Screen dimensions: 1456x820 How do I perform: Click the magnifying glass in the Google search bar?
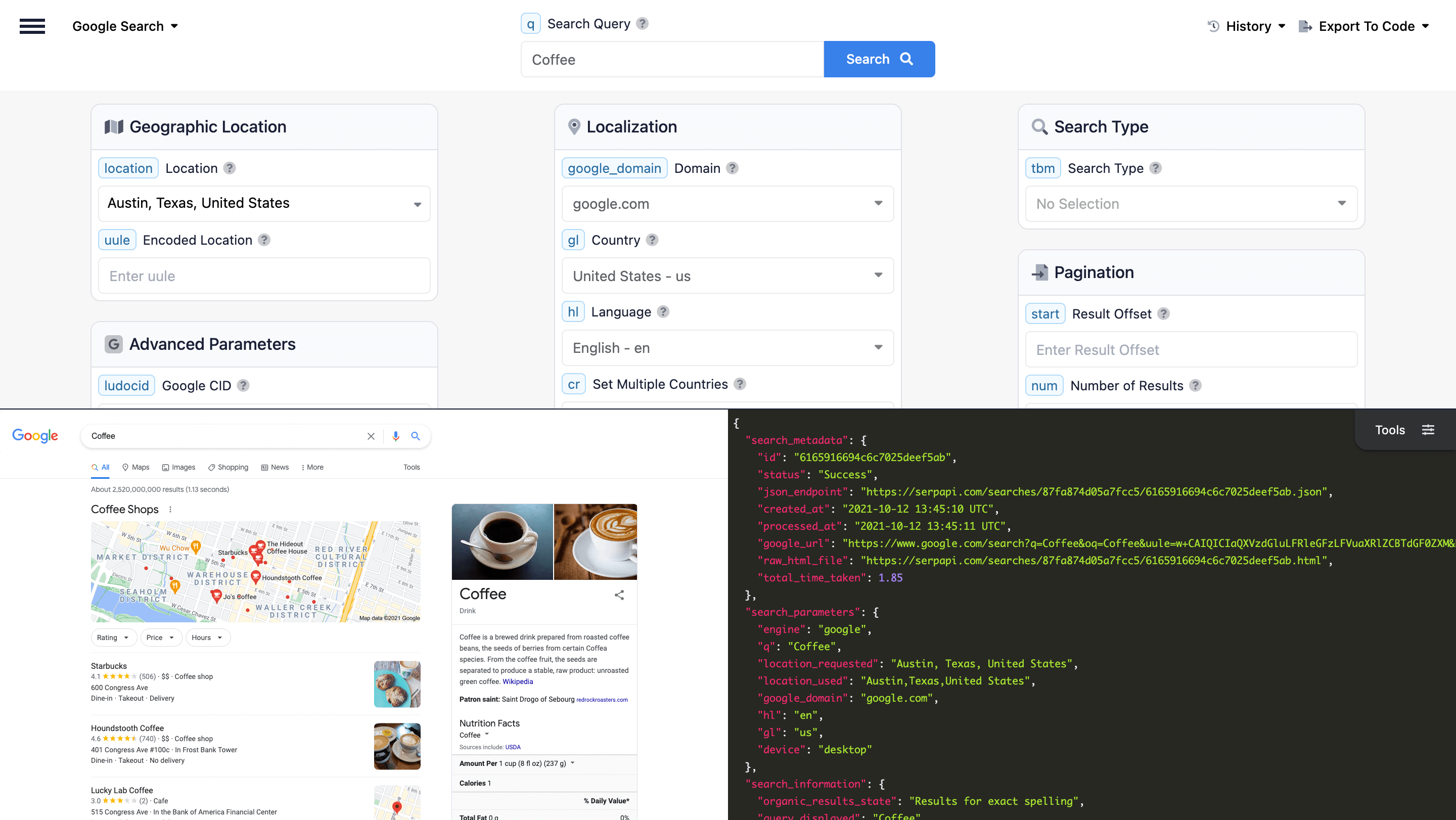click(416, 436)
